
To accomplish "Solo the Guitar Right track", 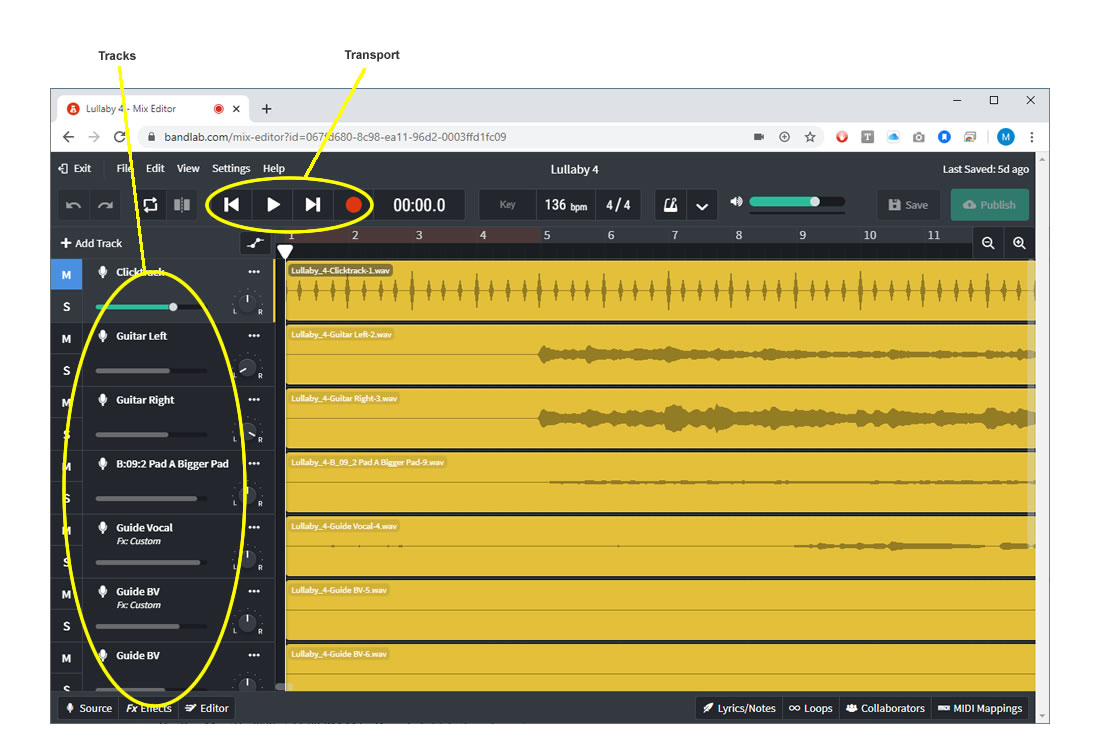I will (65, 434).
